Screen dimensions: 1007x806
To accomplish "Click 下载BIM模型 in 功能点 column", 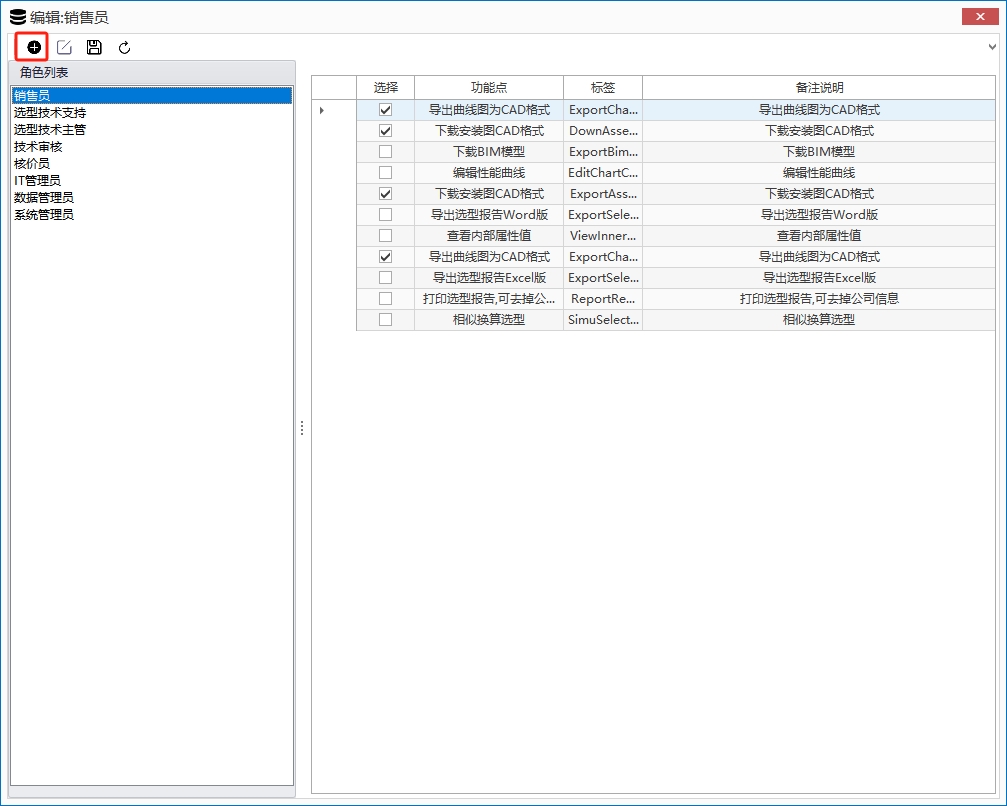I will [489, 152].
